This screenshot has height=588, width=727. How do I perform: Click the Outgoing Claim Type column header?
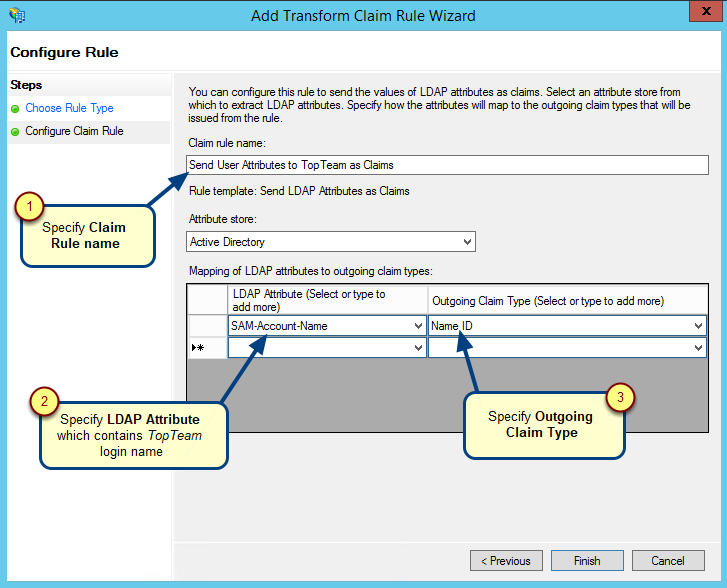point(568,300)
